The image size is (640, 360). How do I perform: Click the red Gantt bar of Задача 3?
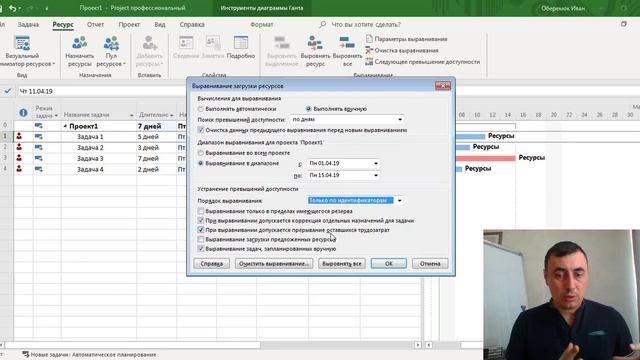[x=486, y=158]
